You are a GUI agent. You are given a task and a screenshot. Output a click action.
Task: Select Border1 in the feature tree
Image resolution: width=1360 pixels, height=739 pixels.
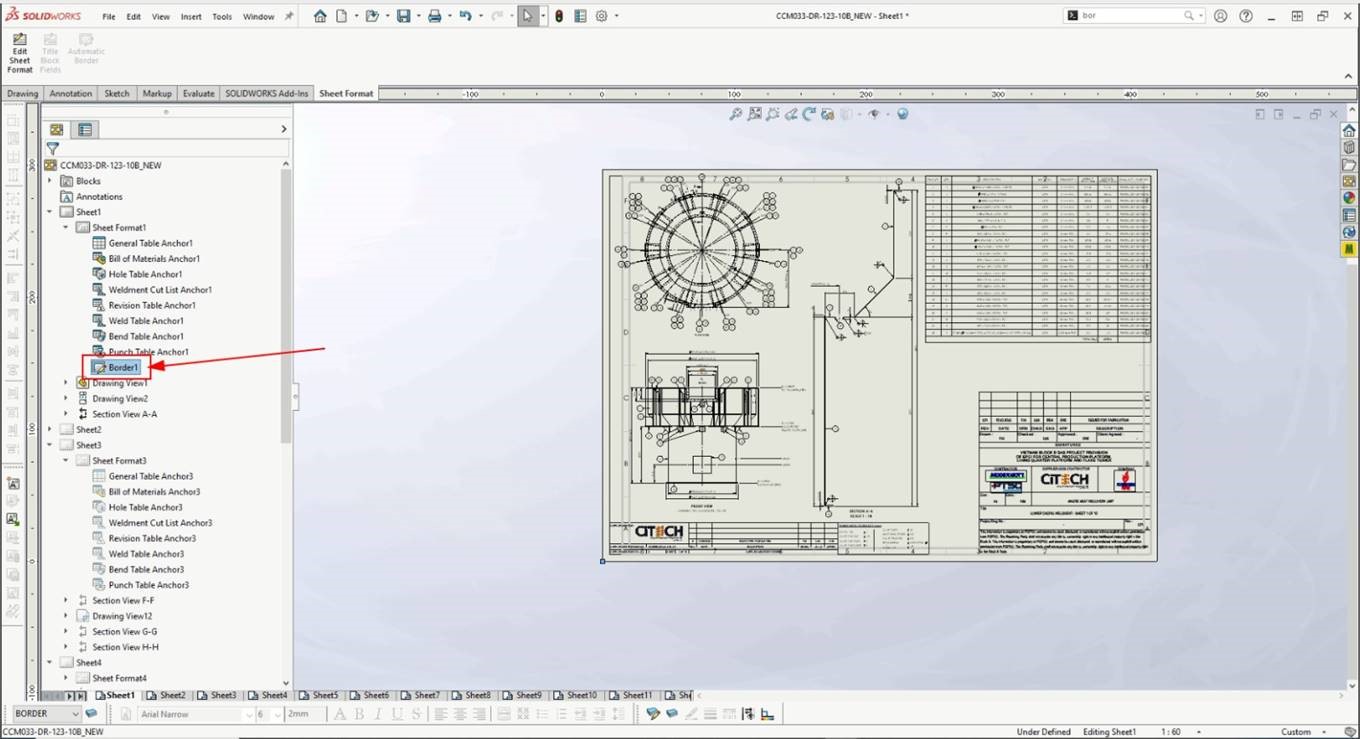(x=123, y=367)
